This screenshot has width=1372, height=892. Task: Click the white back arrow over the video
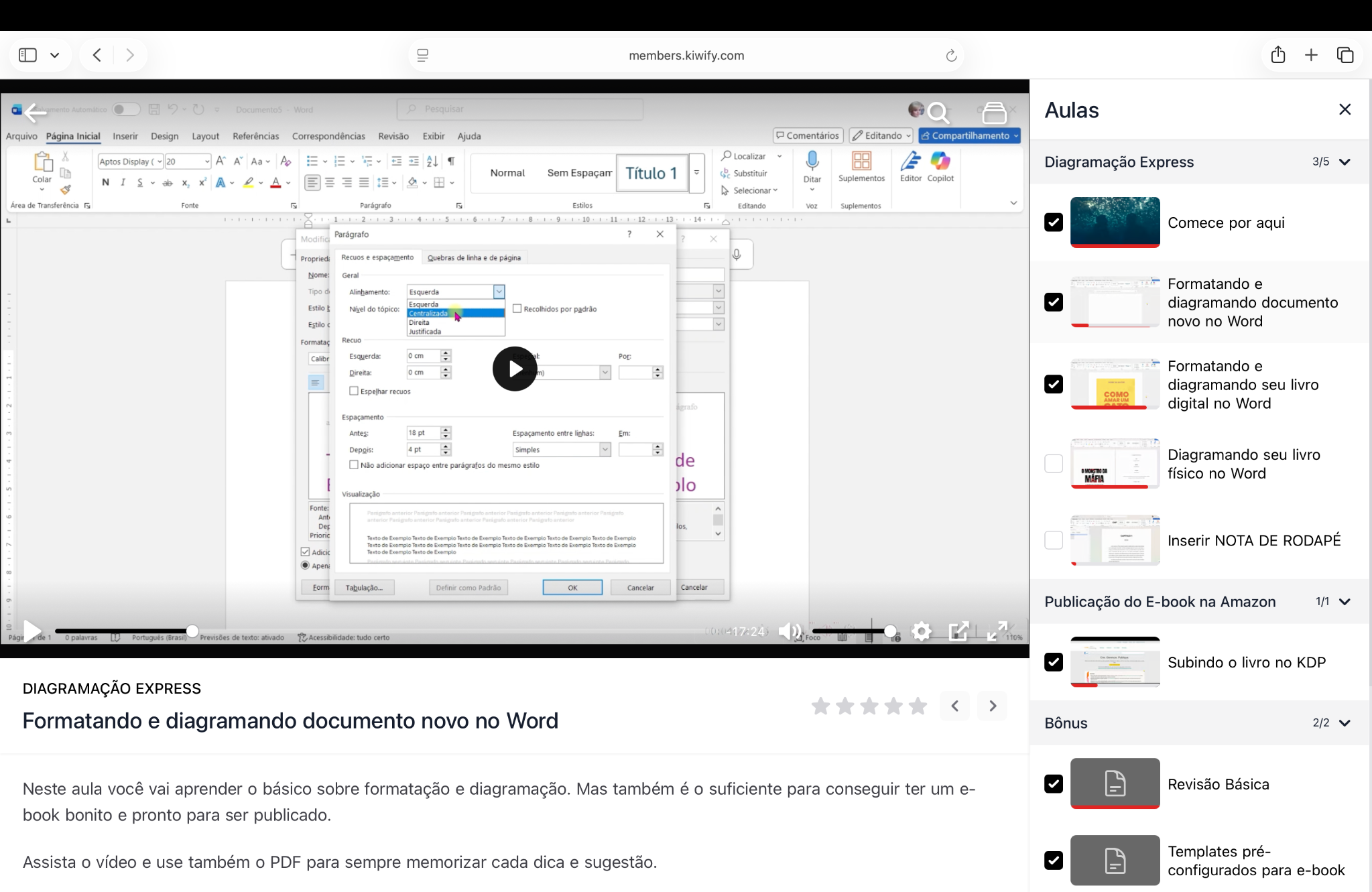tap(35, 113)
